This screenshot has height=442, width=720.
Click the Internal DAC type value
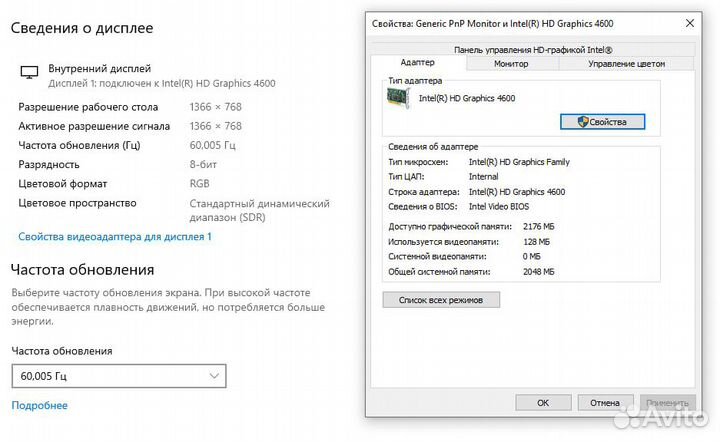[483, 177]
